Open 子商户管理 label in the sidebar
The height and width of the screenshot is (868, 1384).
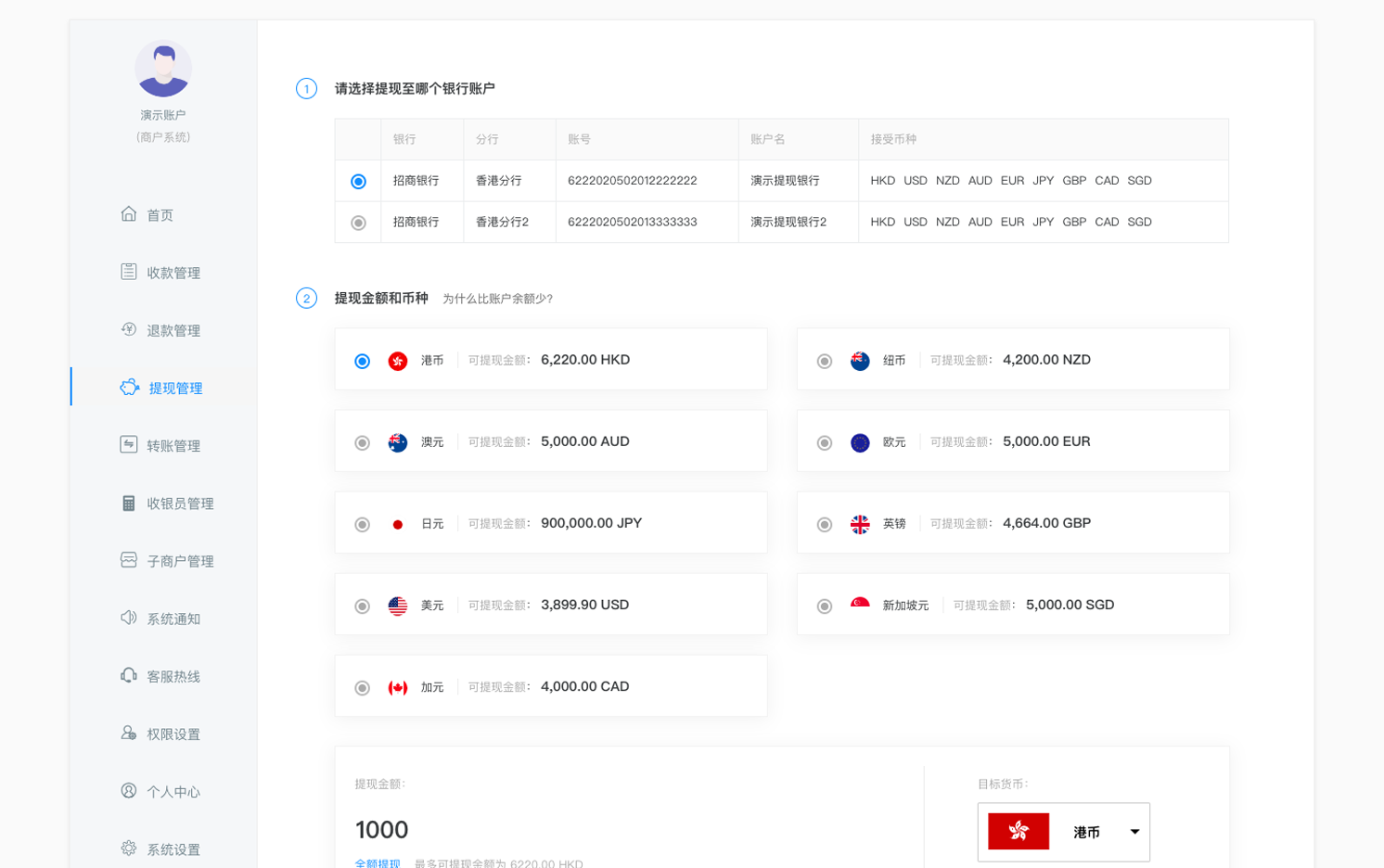click(x=180, y=561)
